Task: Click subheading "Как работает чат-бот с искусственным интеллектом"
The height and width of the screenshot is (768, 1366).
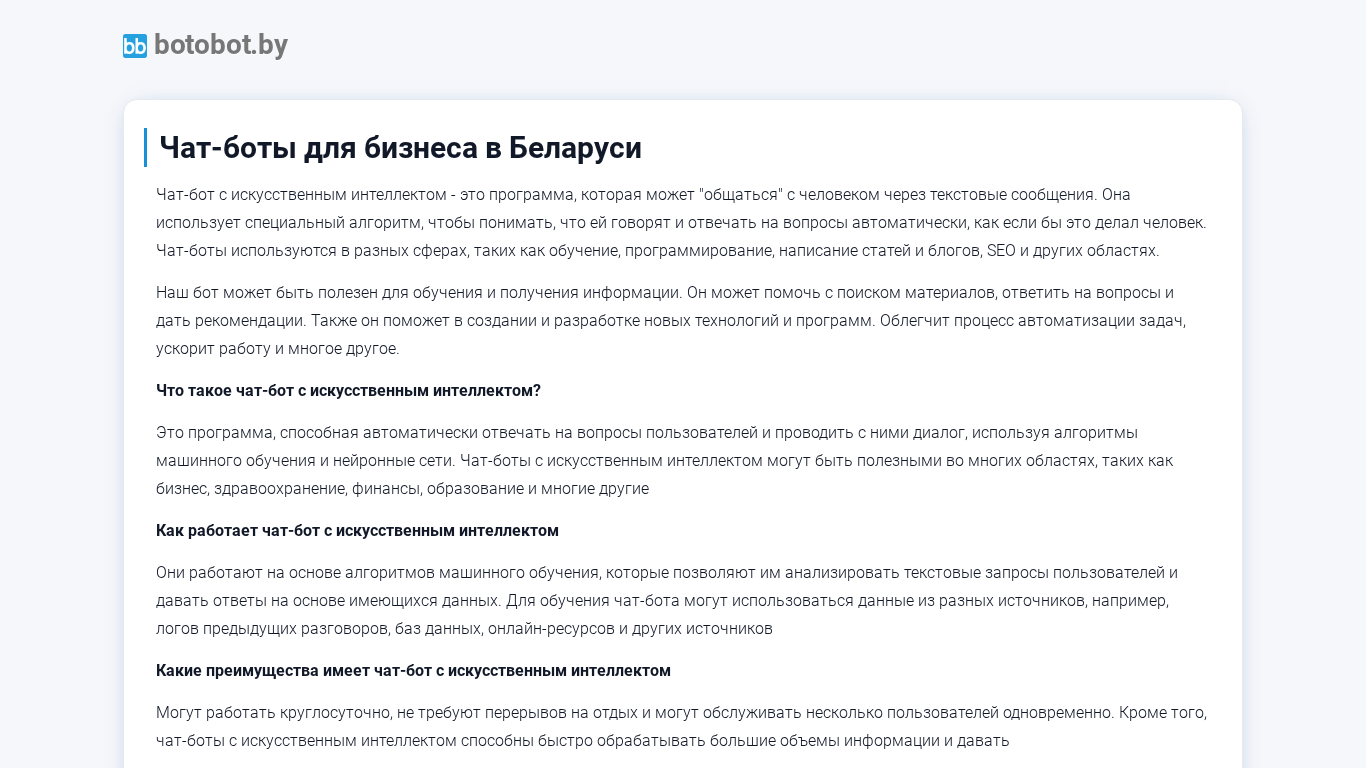Action: [x=357, y=530]
